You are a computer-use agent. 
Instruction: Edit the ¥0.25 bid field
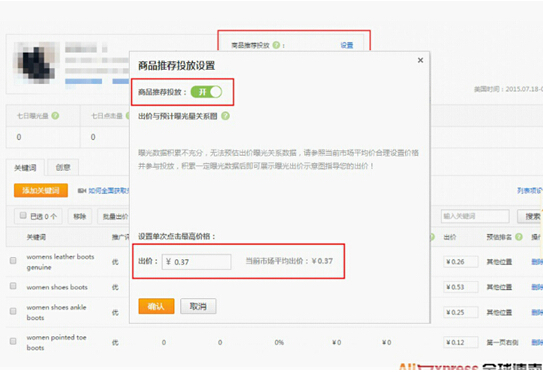tap(461, 312)
